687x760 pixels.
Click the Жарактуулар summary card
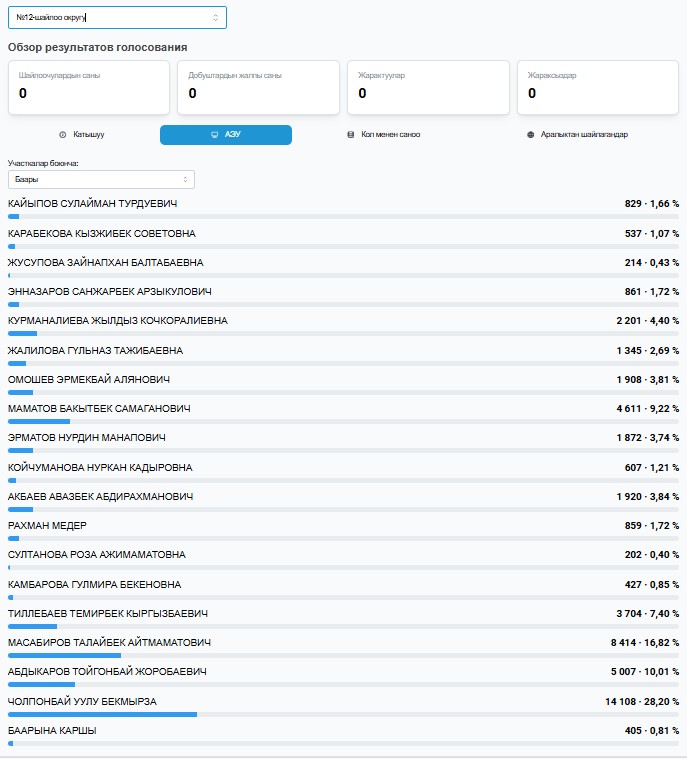428,86
